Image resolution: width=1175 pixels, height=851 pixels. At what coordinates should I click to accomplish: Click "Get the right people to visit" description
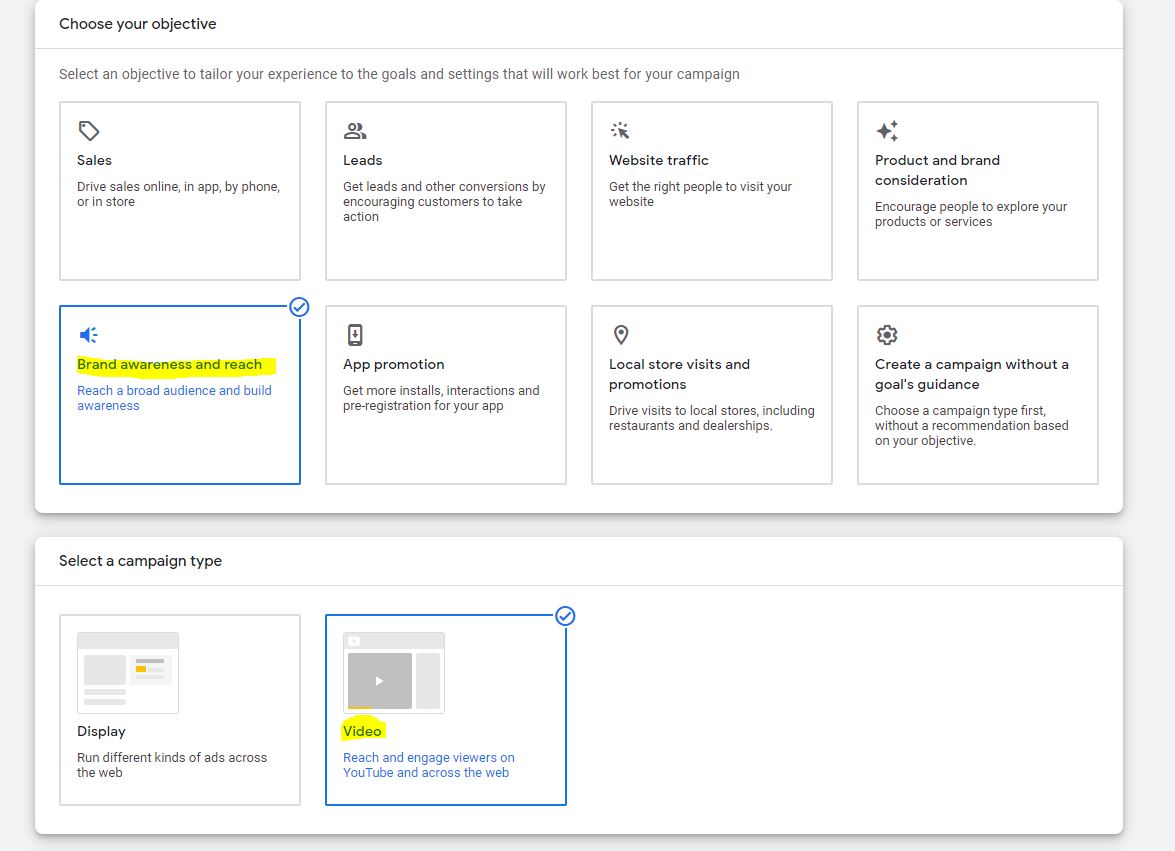point(701,194)
